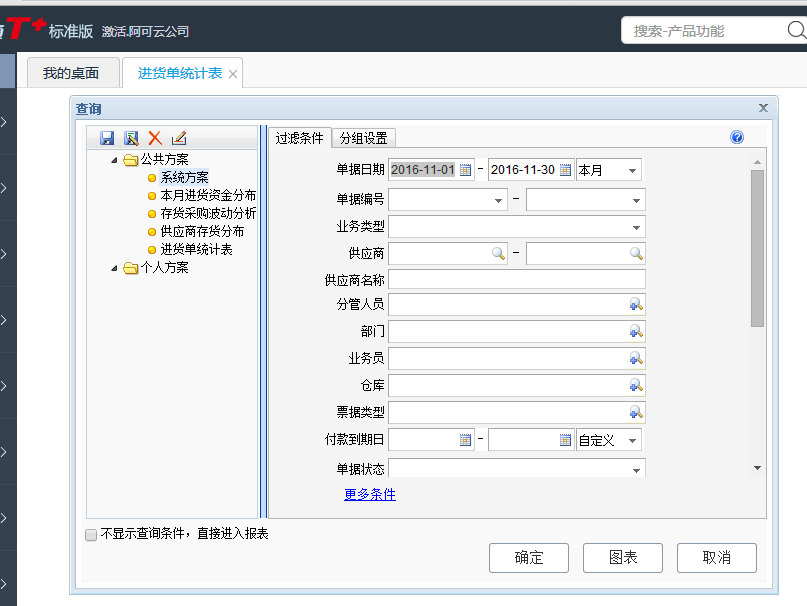Select the 进货单统计表 tab
The width and height of the screenshot is (807, 606).
(180, 73)
